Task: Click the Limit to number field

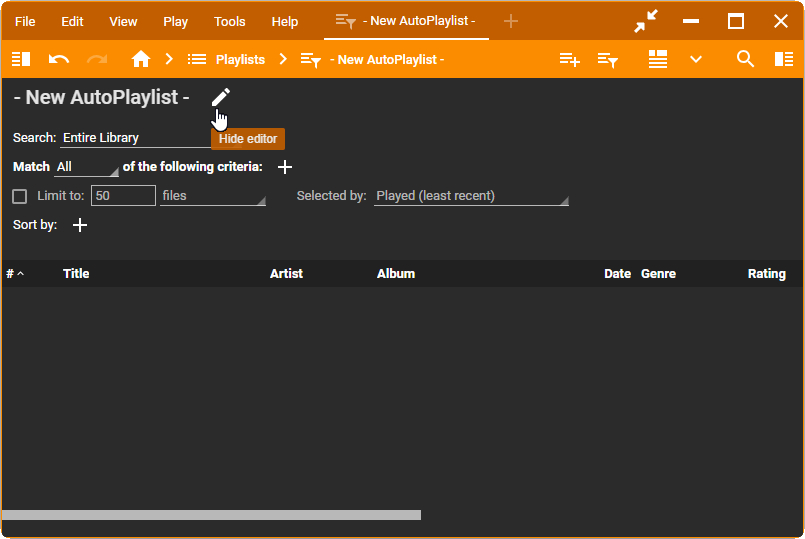Action: pyautogui.click(x=123, y=196)
